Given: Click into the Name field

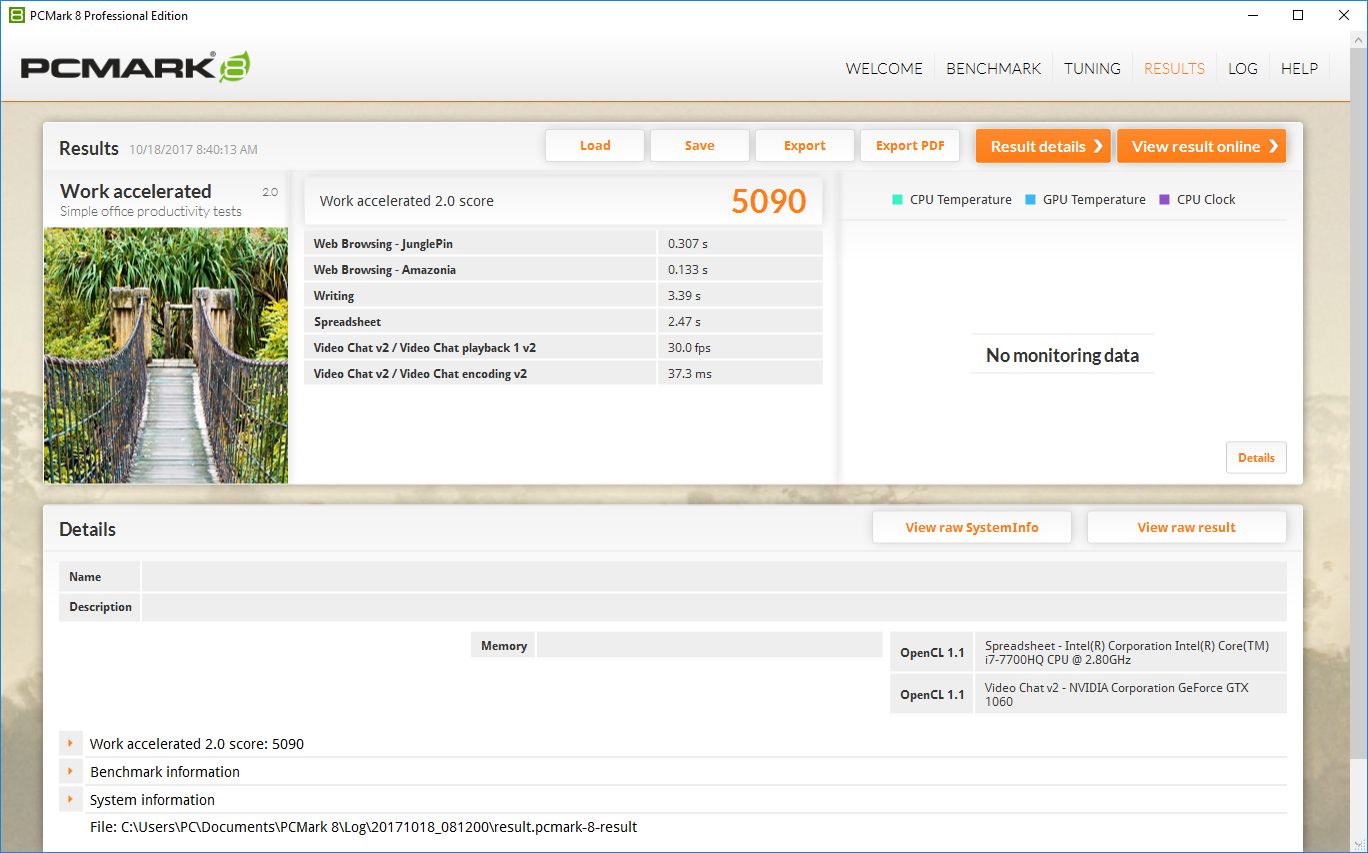Looking at the screenshot, I should [x=713, y=577].
